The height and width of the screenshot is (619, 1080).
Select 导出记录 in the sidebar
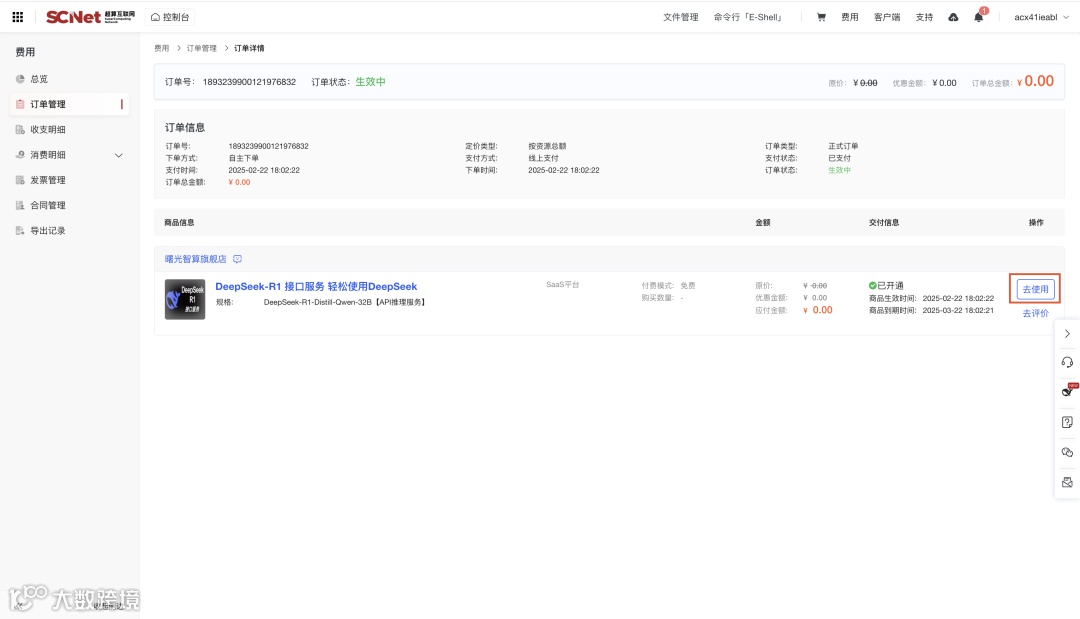pyautogui.click(x=48, y=231)
